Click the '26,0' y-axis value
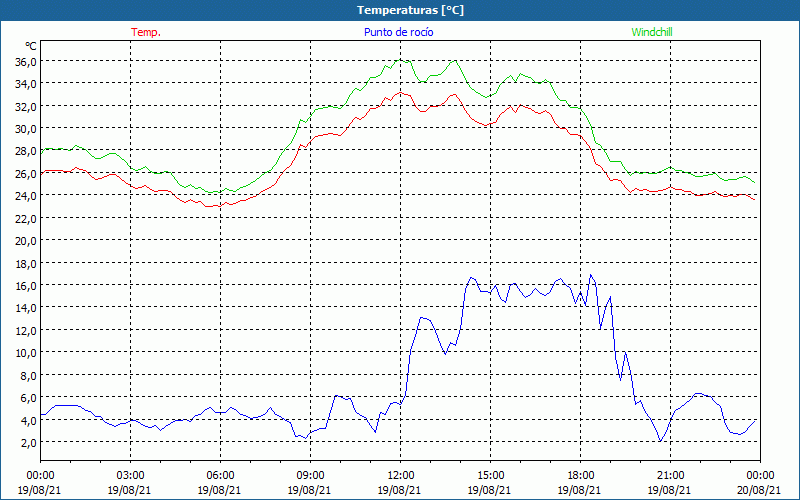Image resolution: width=800 pixels, height=500 pixels. pos(26,174)
